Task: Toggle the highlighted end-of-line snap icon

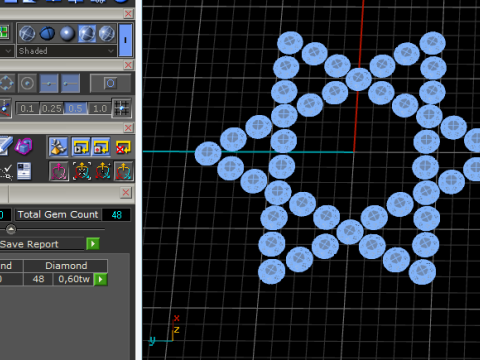Action: click(x=70, y=83)
